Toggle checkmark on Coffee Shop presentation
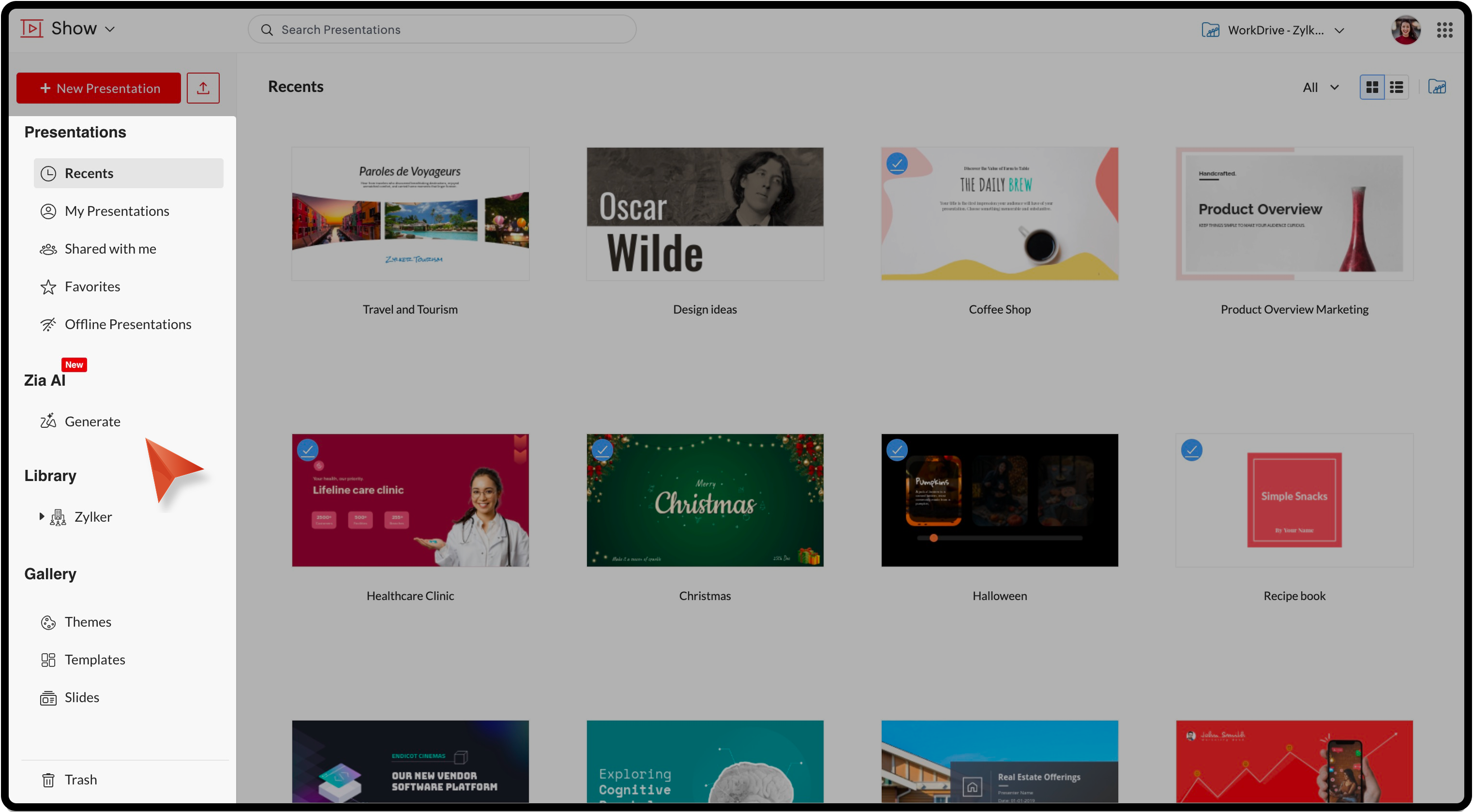 click(897, 164)
